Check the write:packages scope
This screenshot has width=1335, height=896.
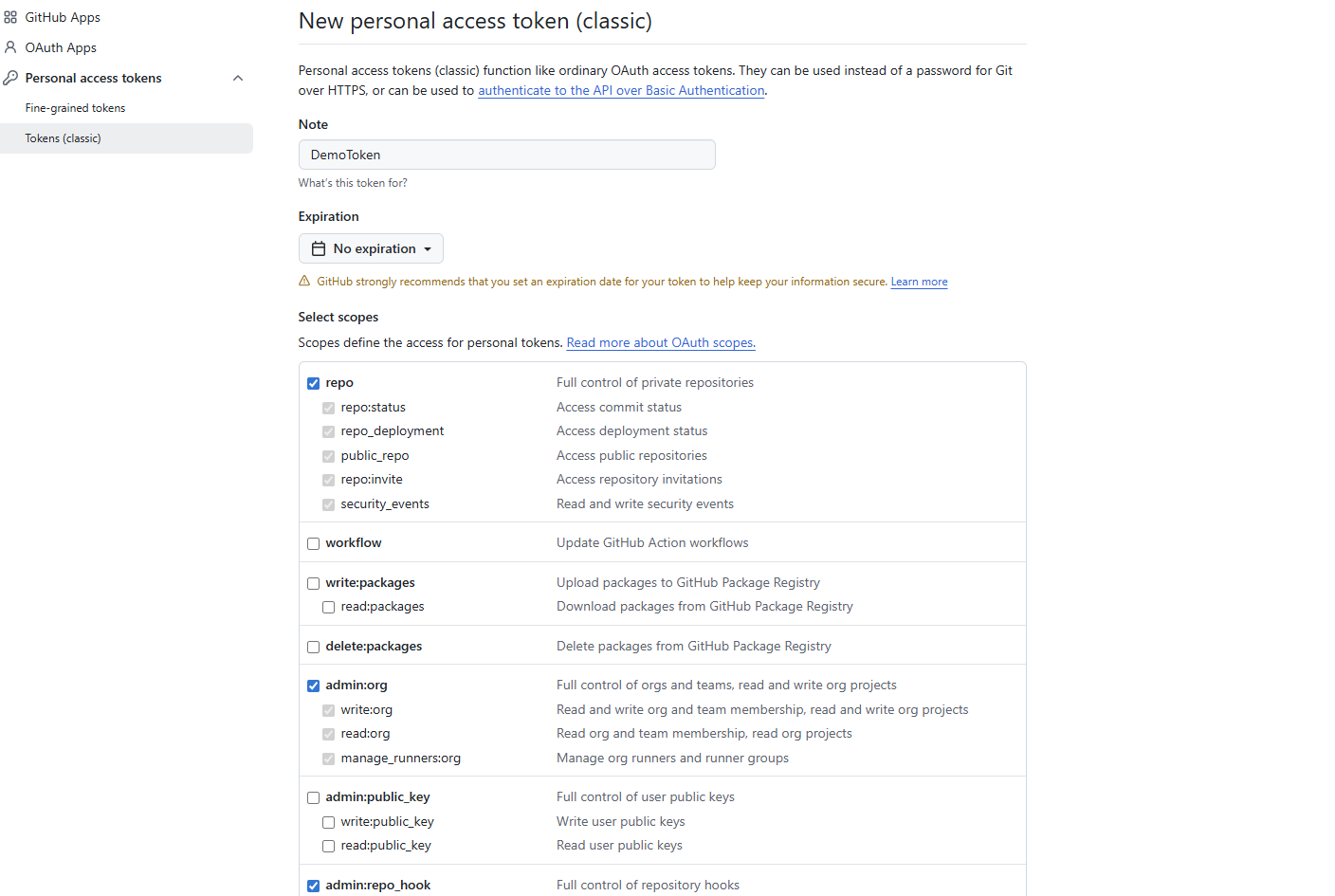click(313, 582)
